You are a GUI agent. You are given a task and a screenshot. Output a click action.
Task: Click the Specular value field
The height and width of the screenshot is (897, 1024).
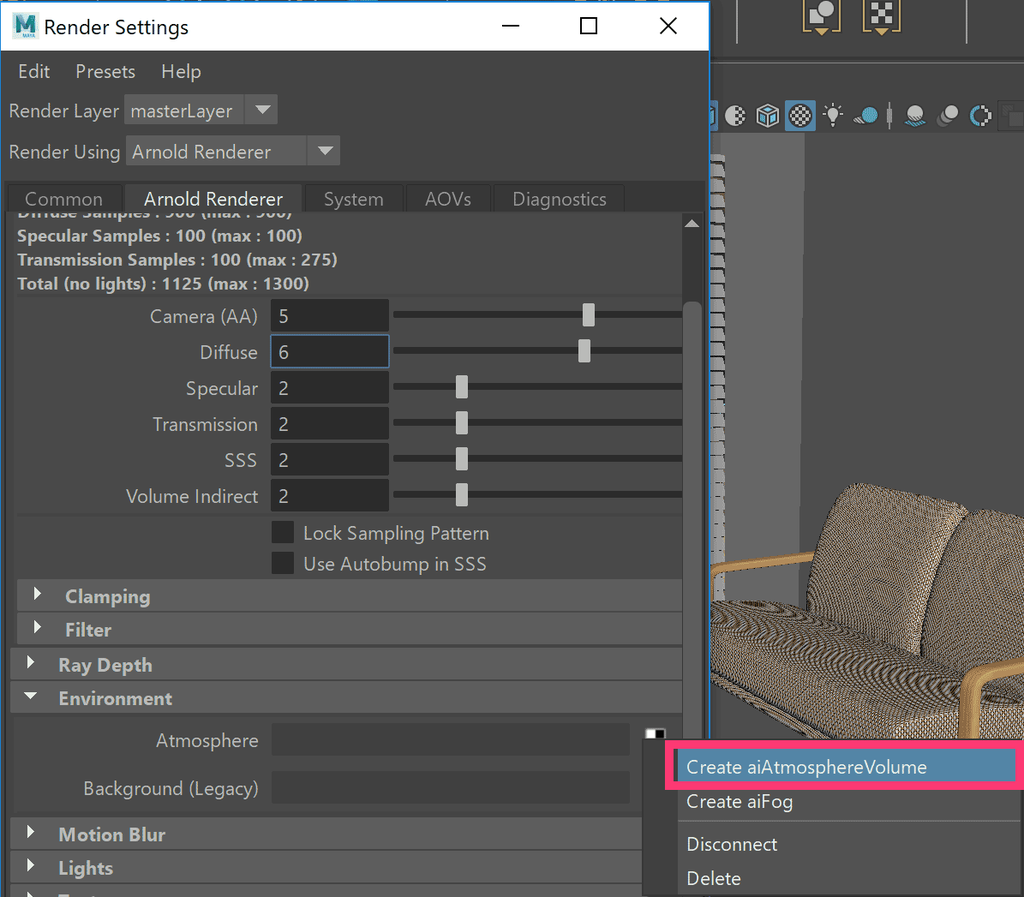point(330,388)
